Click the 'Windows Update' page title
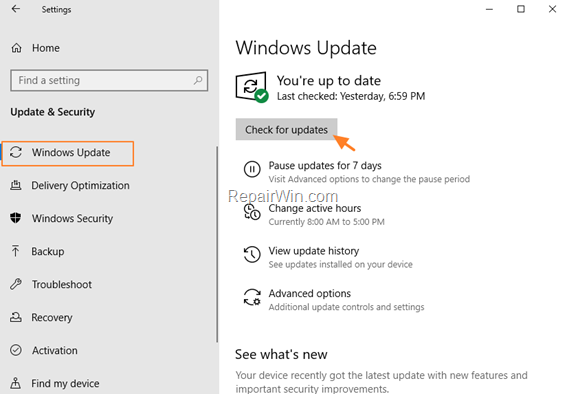This screenshot has width=567, height=394. [306, 48]
